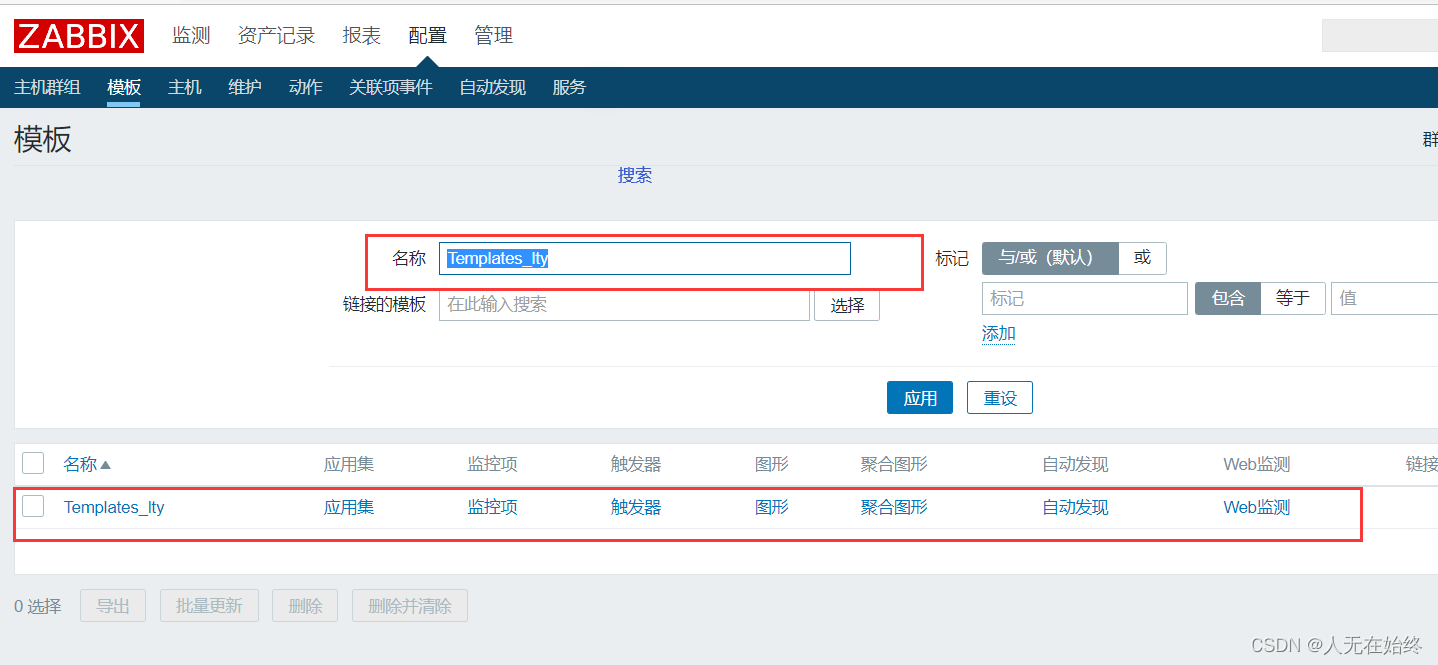Tick the select-all checkbox in table header
This screenshot has width=1438, height=665.
(33, 462)
